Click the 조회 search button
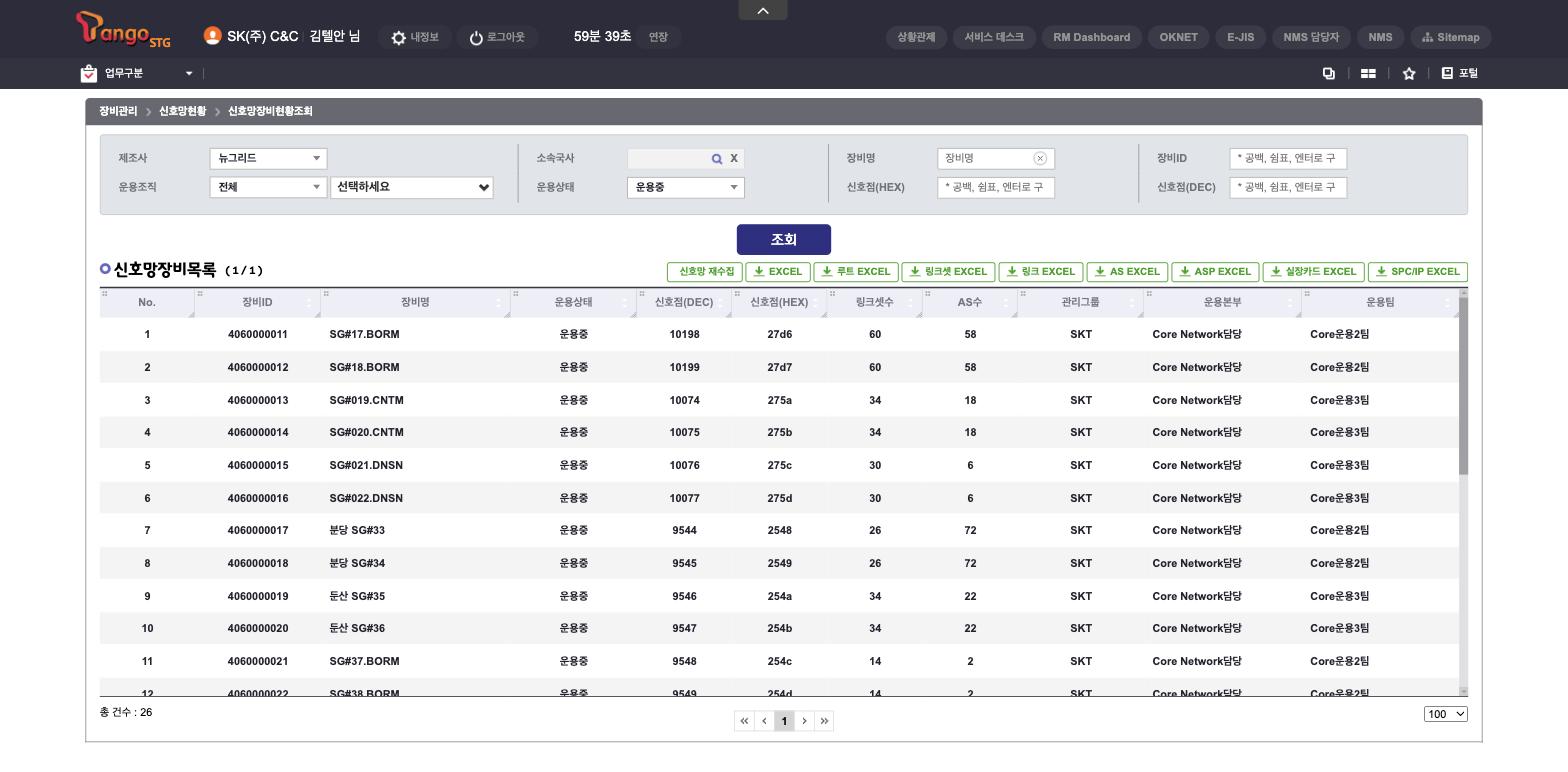 (x=784, y=239)
